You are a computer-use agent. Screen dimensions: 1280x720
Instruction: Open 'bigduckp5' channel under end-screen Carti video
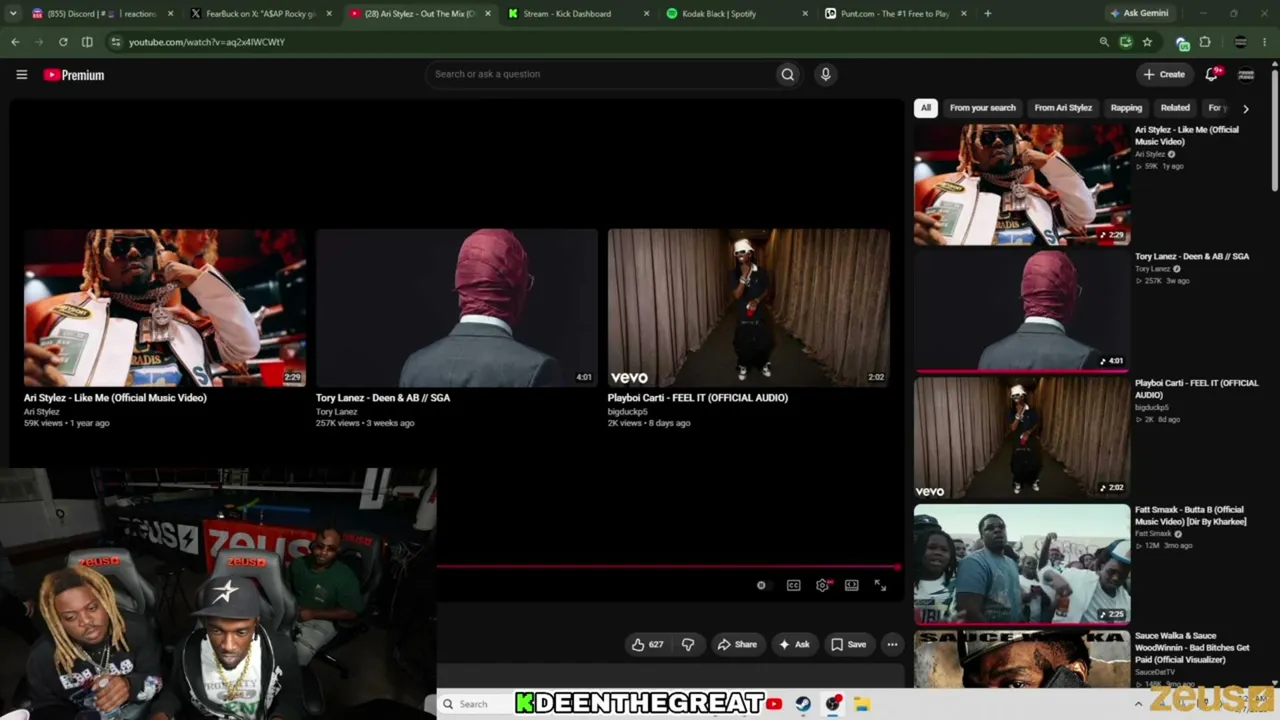coord(628,412)
